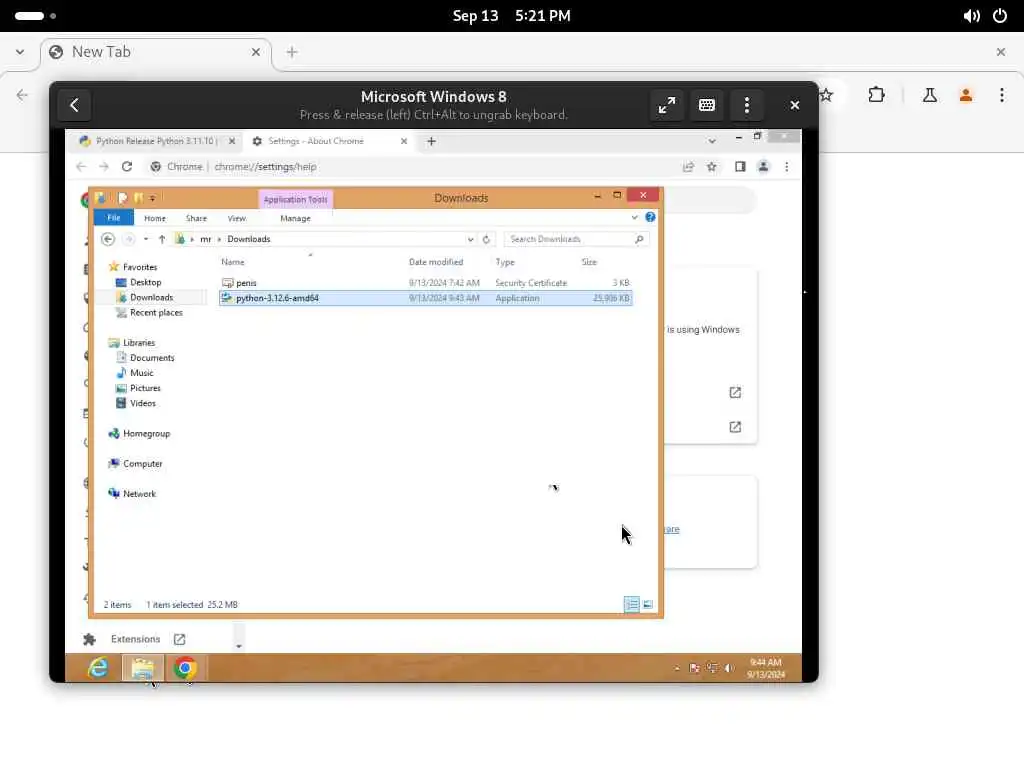
Task: Open the inner Chrome profile icon
Action: (x=763, y=167)
